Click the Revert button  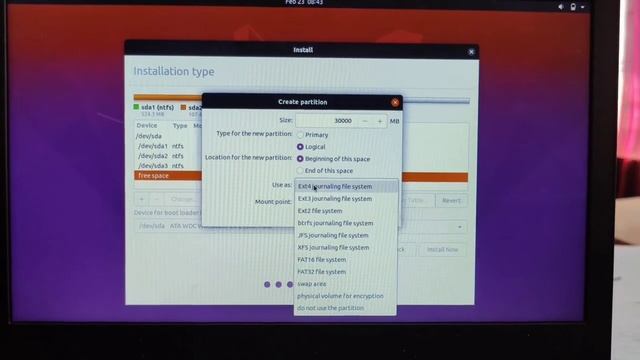click(451, 200)
